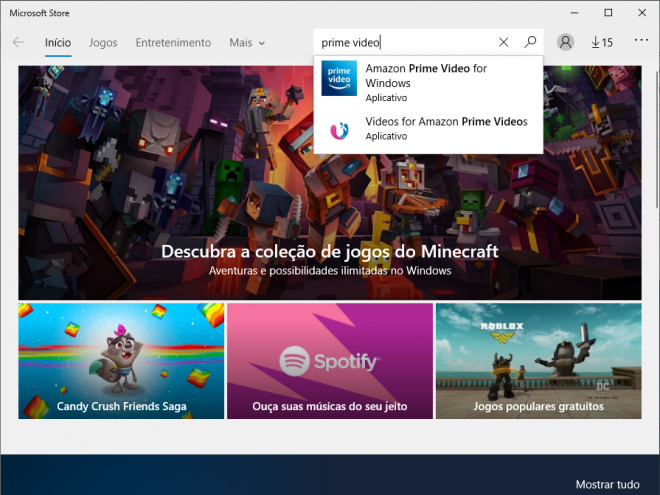Maximize the Microsoft Store window
Viewport: 660px width, 495px height.
click(608, 13)
